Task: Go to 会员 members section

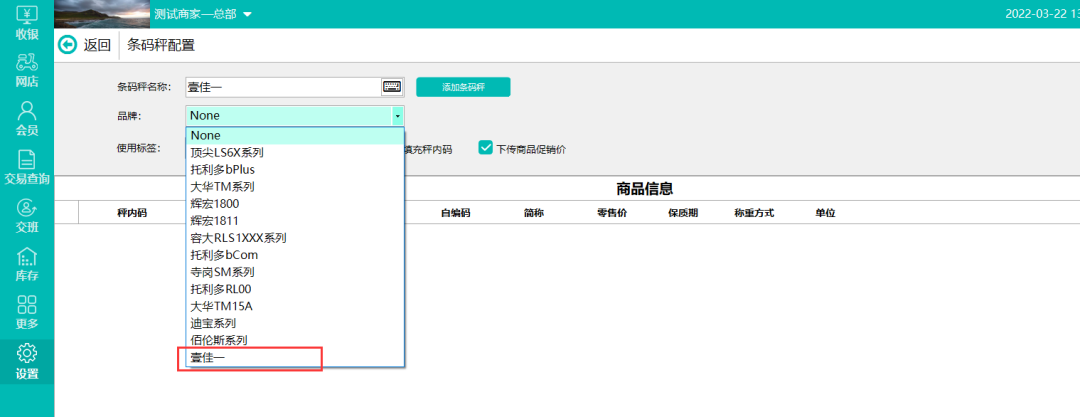Action: tap(27, 118)
